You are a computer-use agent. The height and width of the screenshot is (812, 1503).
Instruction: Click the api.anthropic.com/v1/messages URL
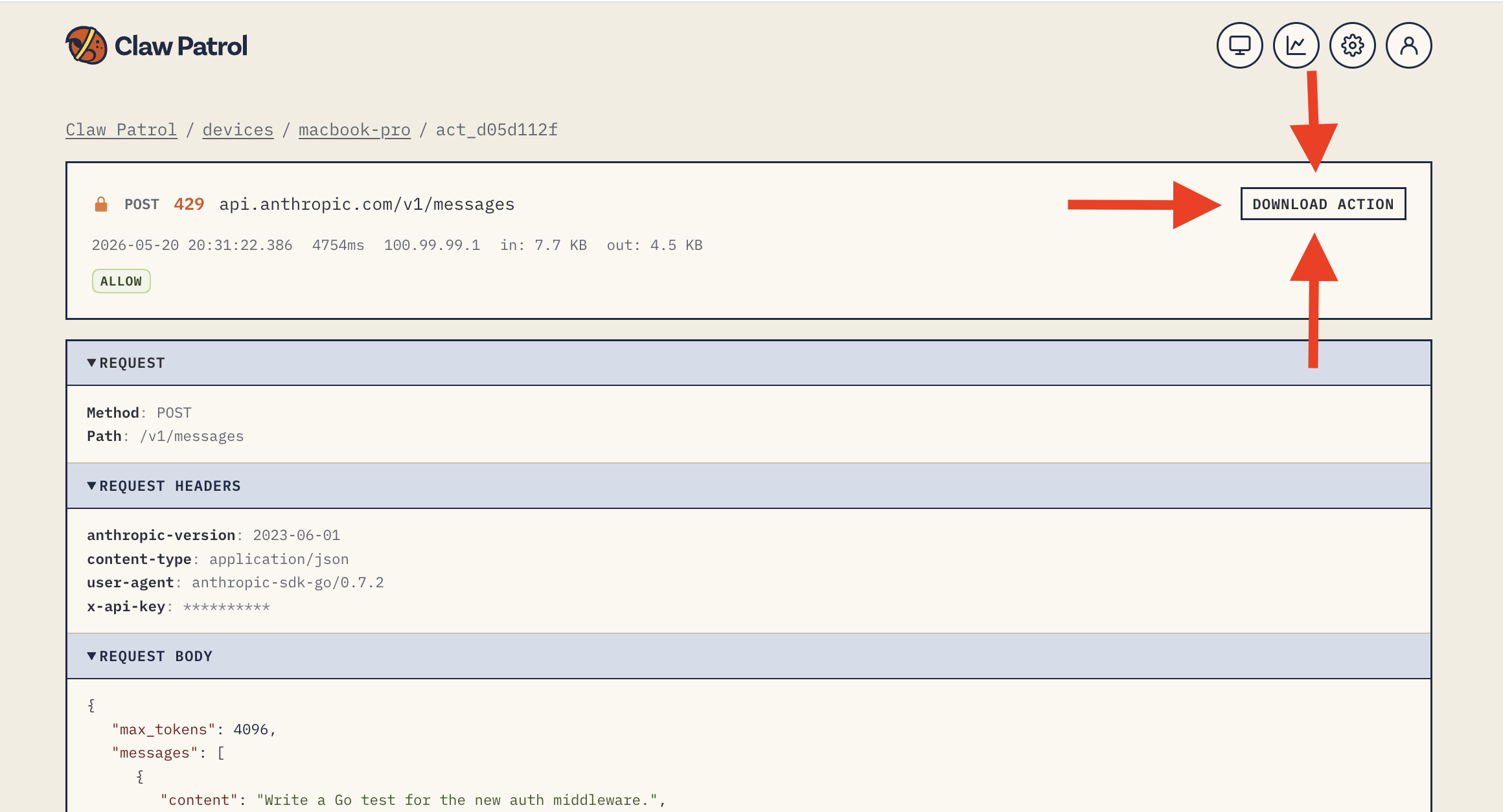coord(367,205)
